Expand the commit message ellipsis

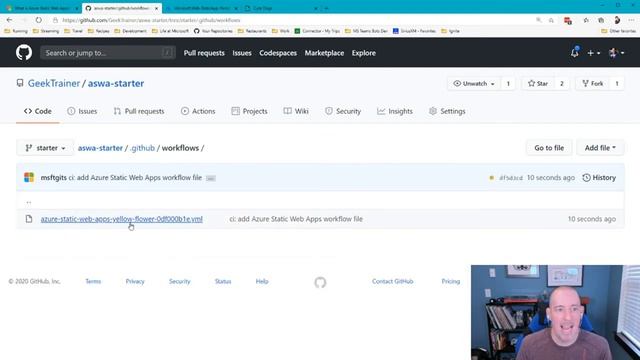click(x=211, y=178)
